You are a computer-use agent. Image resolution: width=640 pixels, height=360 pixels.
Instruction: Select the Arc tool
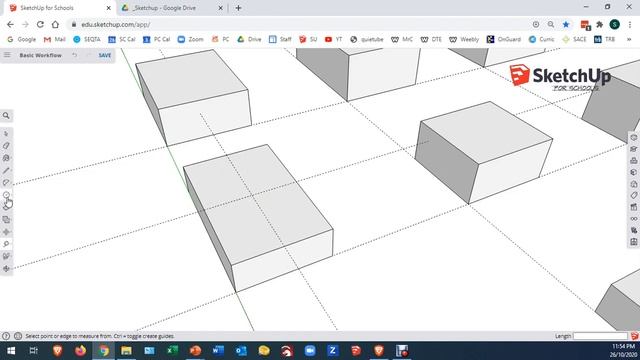(x=6, y=182)
